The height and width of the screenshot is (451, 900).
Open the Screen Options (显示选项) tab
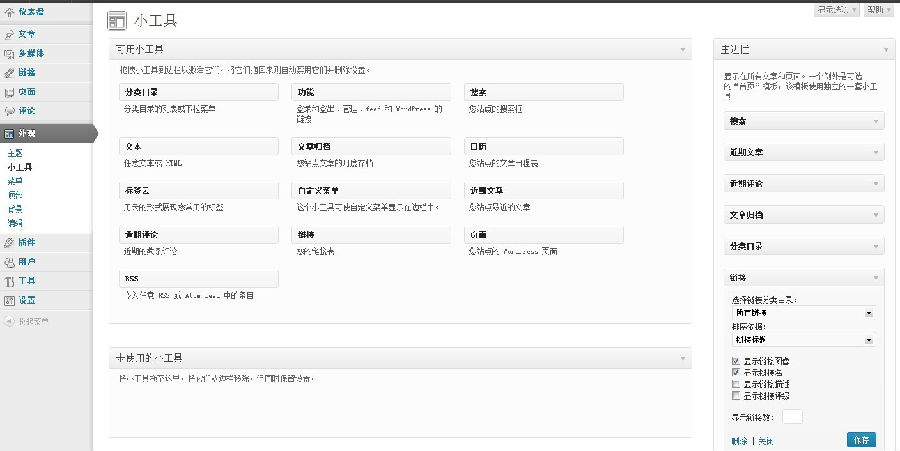838,9
